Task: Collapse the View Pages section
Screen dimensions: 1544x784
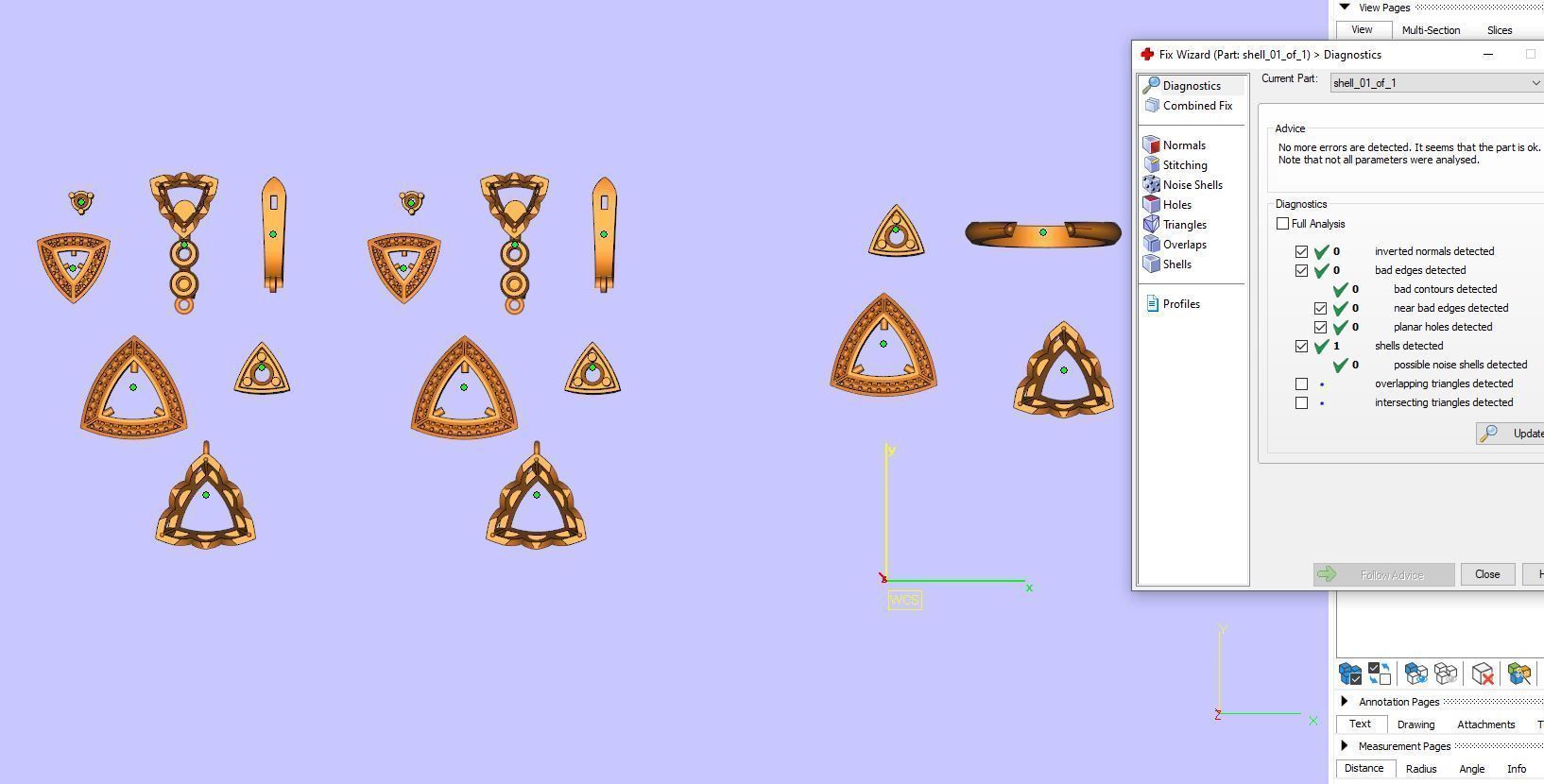Action: [1345, 8]
